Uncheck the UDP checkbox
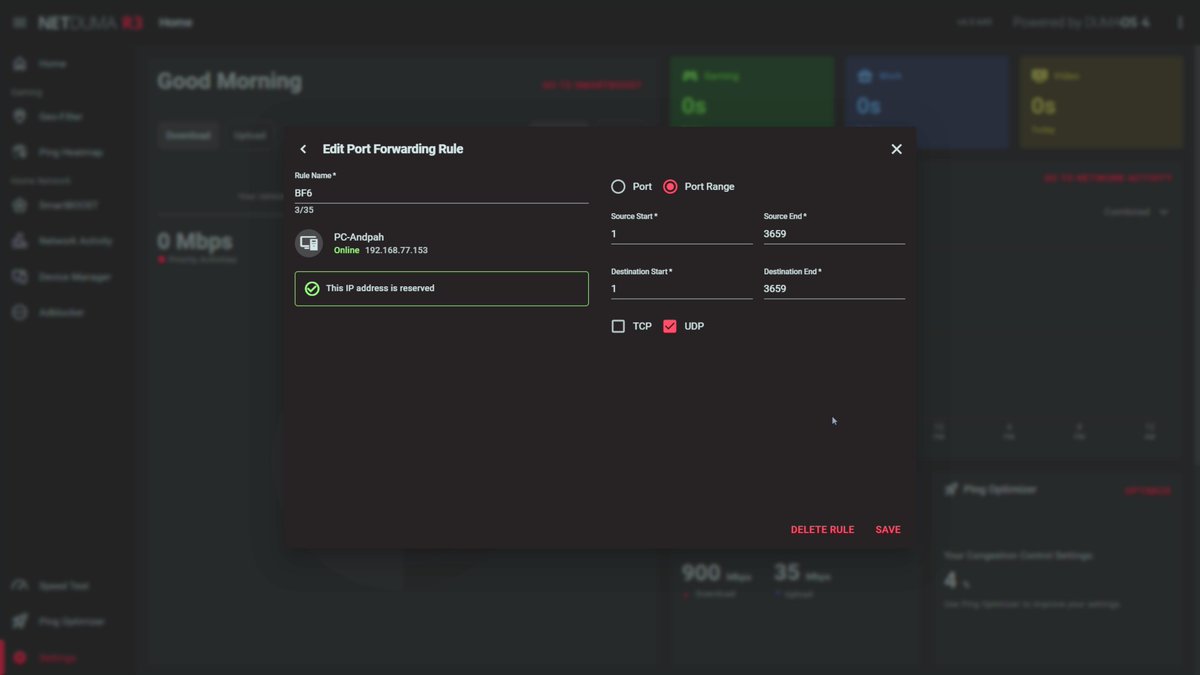Image resolution: width=1200 pixels, height=675 pixels. pyautogui.click(x=670, y=326)
